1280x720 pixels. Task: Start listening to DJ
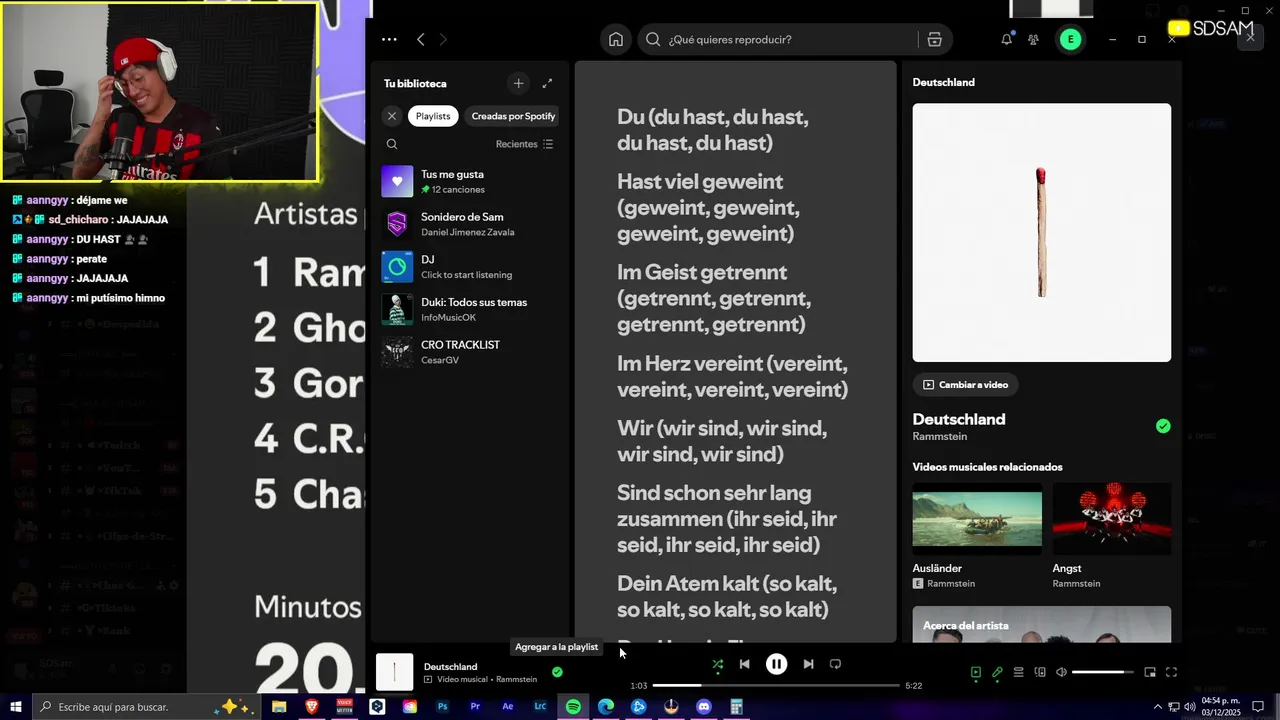pyautogui.click(x=470, y=267)
